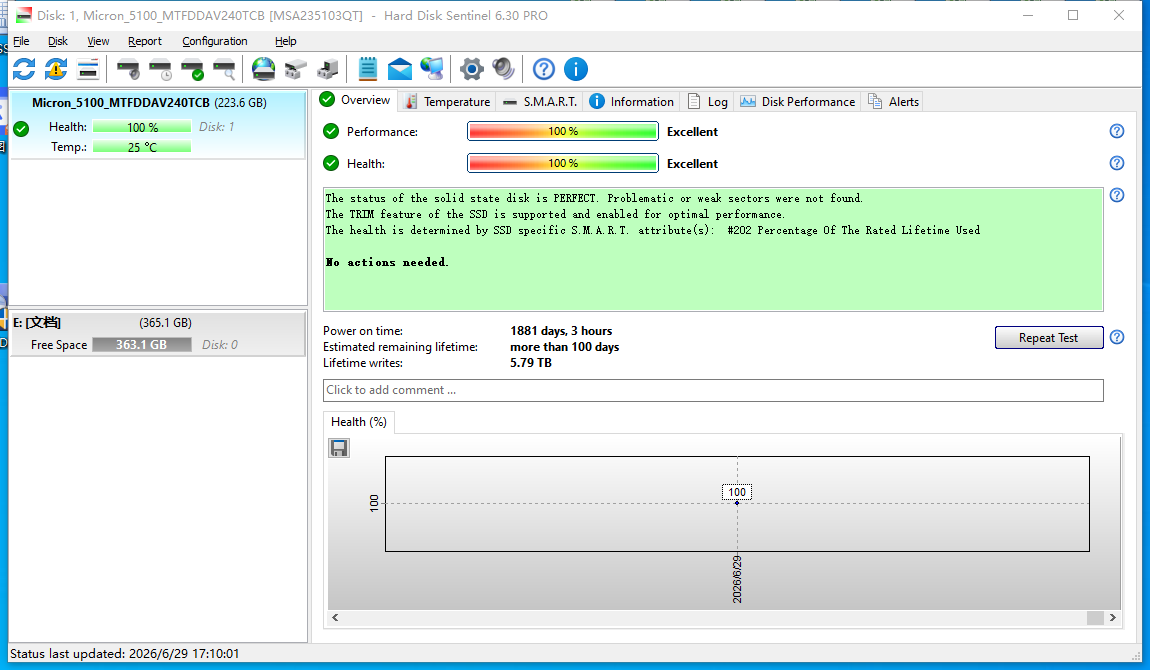1150x670 pixels.
Task: Select the Health (%) graph tab
Action: click(x=359, y=421)
